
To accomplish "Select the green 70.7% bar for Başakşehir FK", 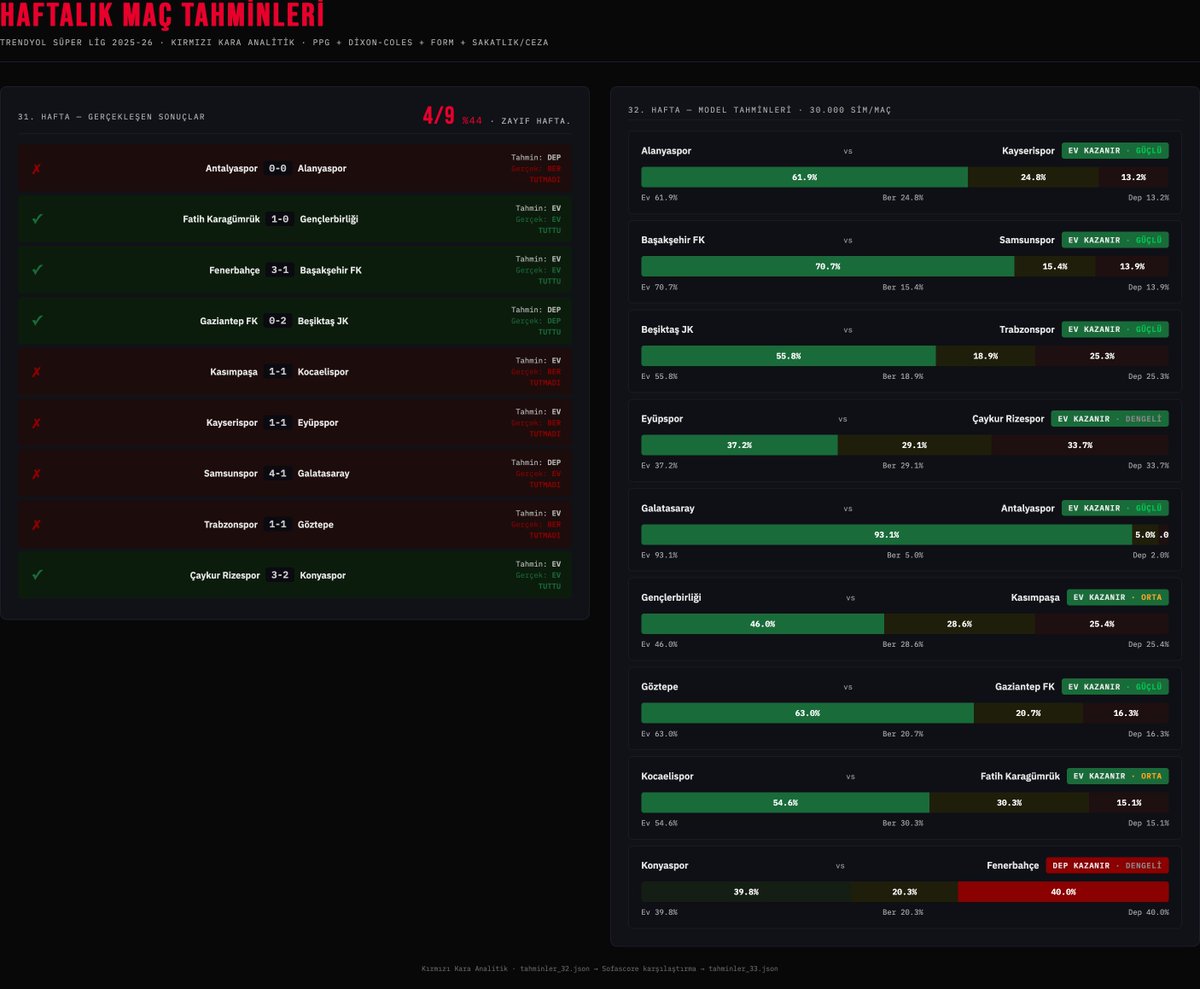I will coord(827,266).
